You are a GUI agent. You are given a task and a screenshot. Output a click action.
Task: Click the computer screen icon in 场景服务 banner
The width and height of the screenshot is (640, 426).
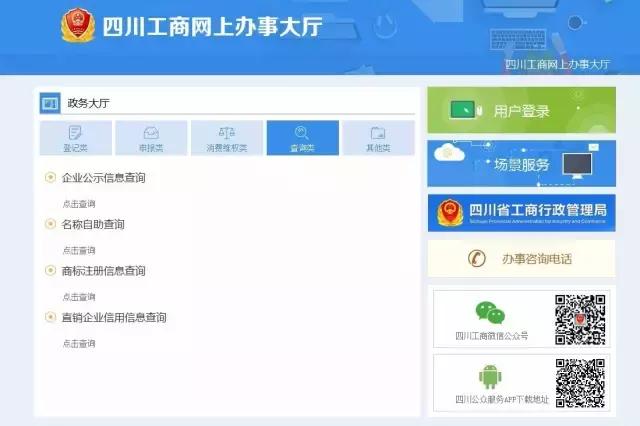[577, 165]
